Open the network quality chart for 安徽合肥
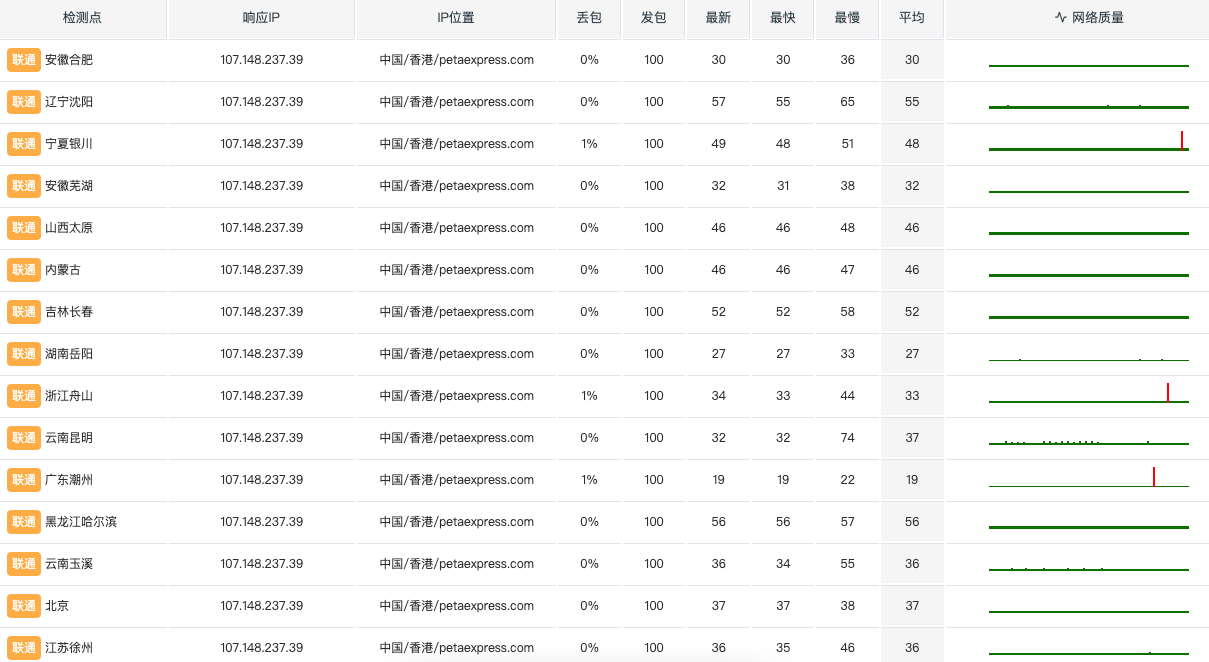Screen dimensions: 1209x662 [1089, 60]
